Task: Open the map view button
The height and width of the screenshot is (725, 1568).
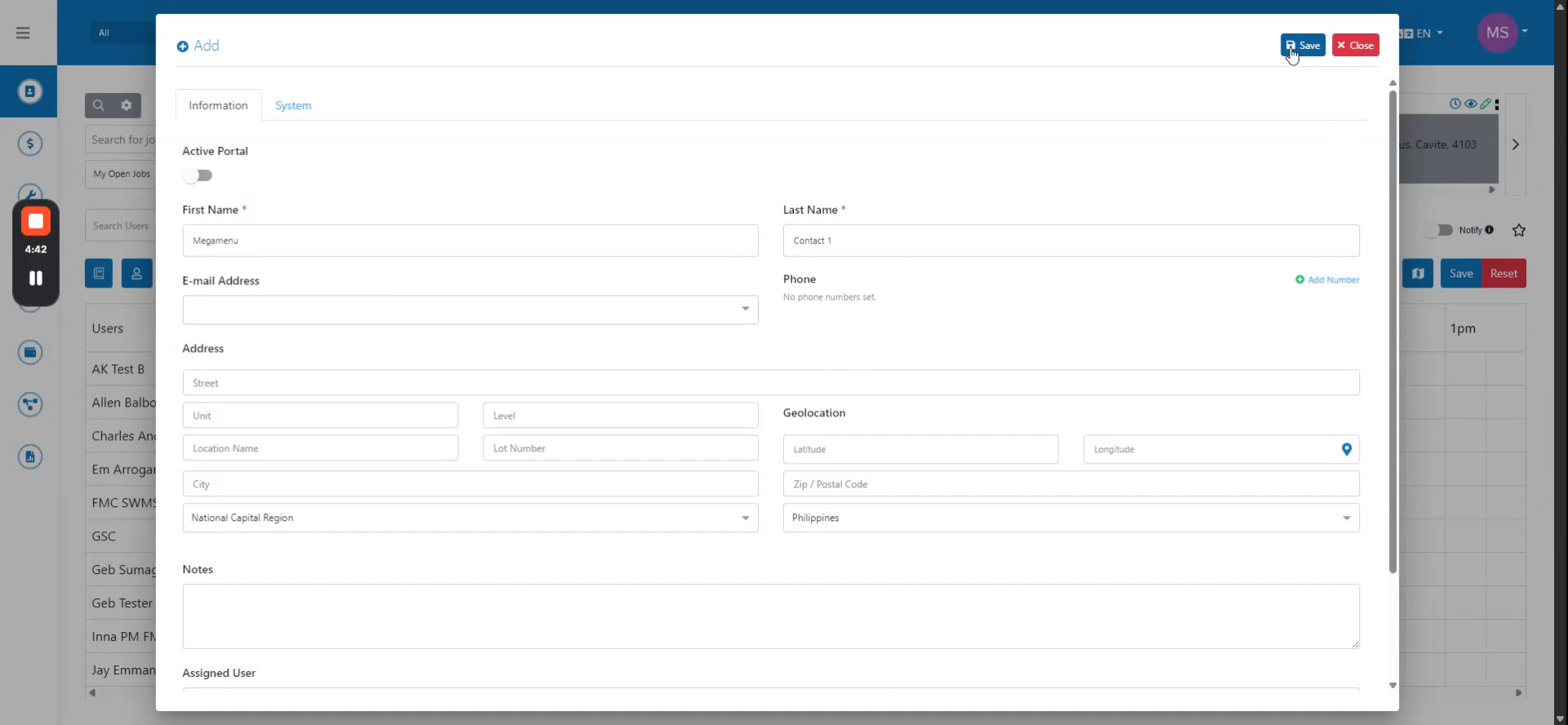Action: pos(1418,274)
